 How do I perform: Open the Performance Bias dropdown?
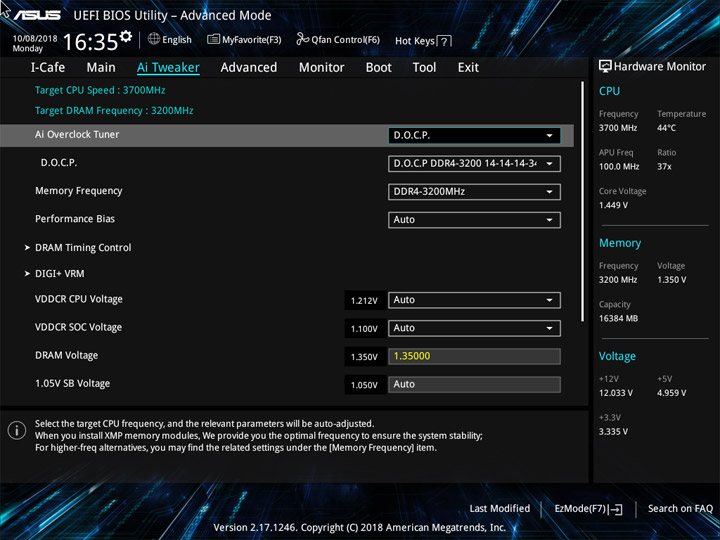(x=474, y=220)
